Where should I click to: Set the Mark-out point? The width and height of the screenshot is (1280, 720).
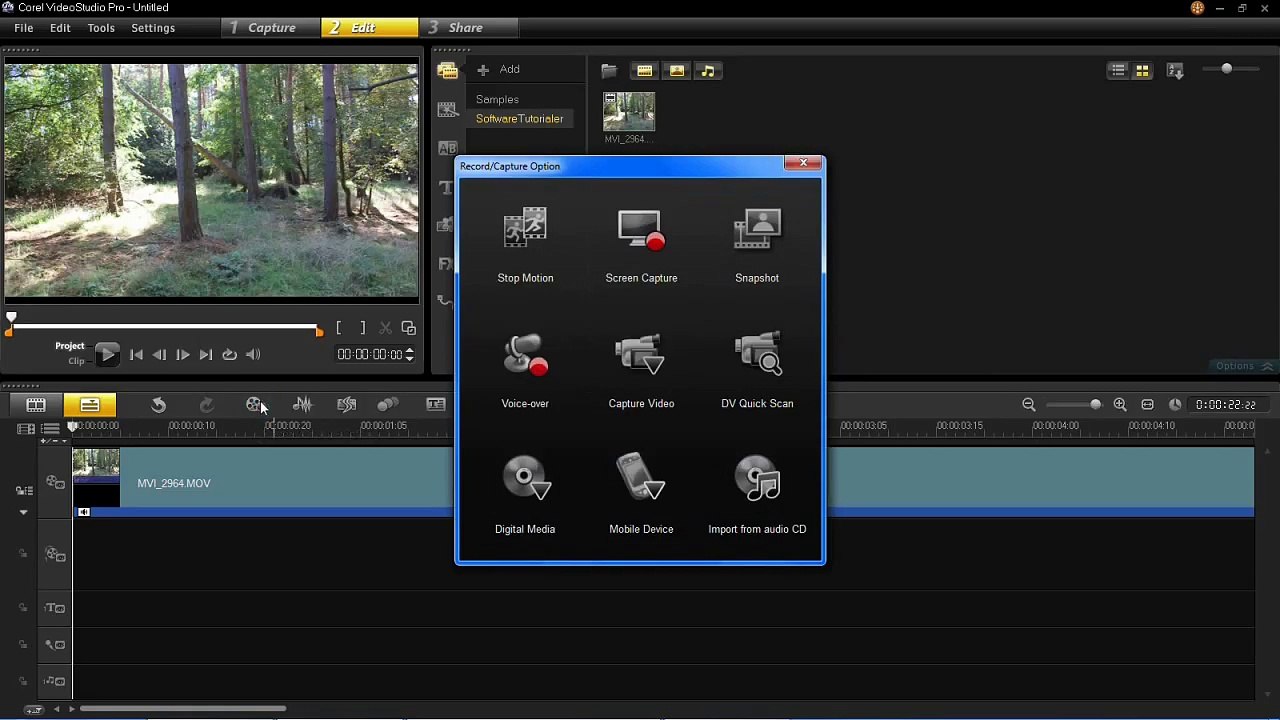(362, 328)
